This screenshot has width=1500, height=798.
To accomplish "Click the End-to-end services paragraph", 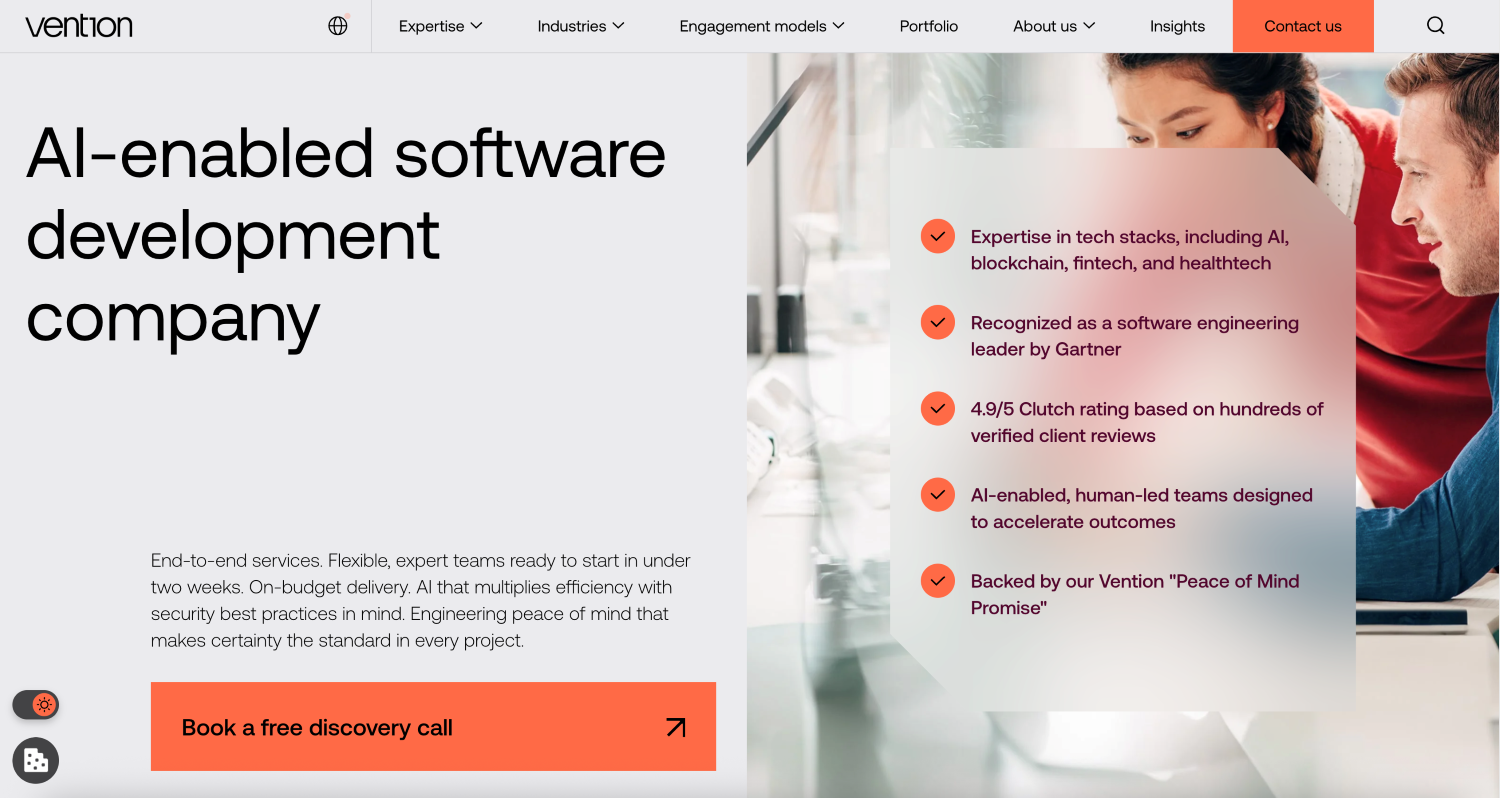I will (421, 600).
